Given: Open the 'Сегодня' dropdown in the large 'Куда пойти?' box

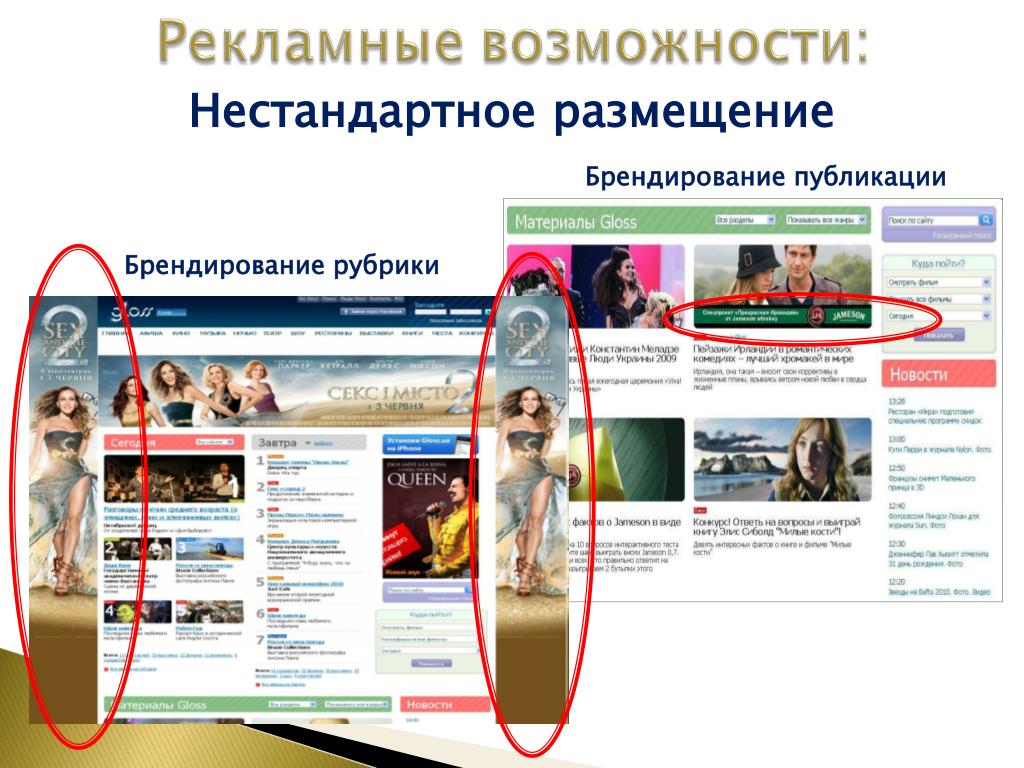Looking at the screenshot, I should tap(938, 316).
